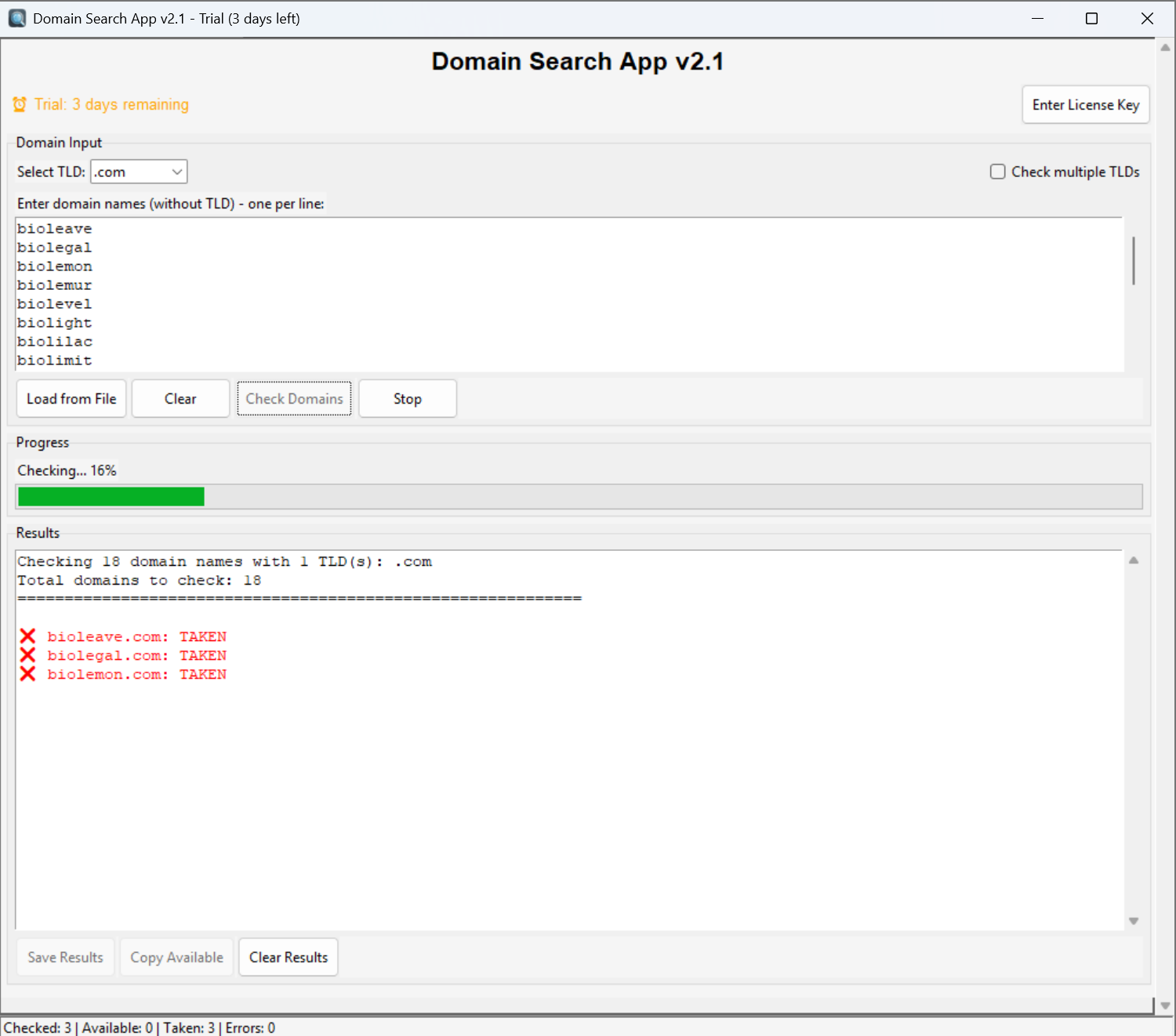Click the Clear Results button

289,958
